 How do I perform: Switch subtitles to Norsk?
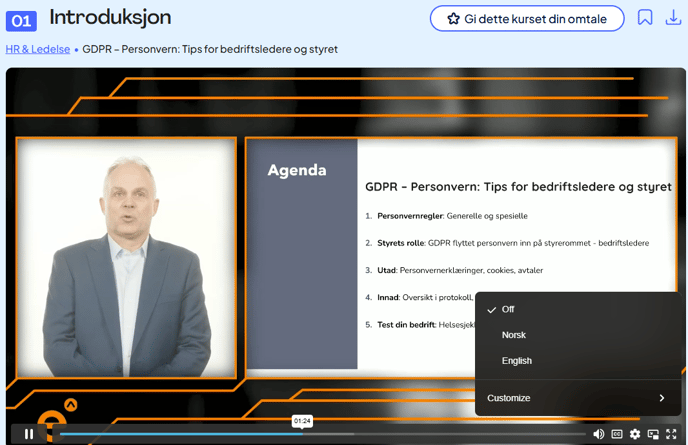click(x=513, y=335)
